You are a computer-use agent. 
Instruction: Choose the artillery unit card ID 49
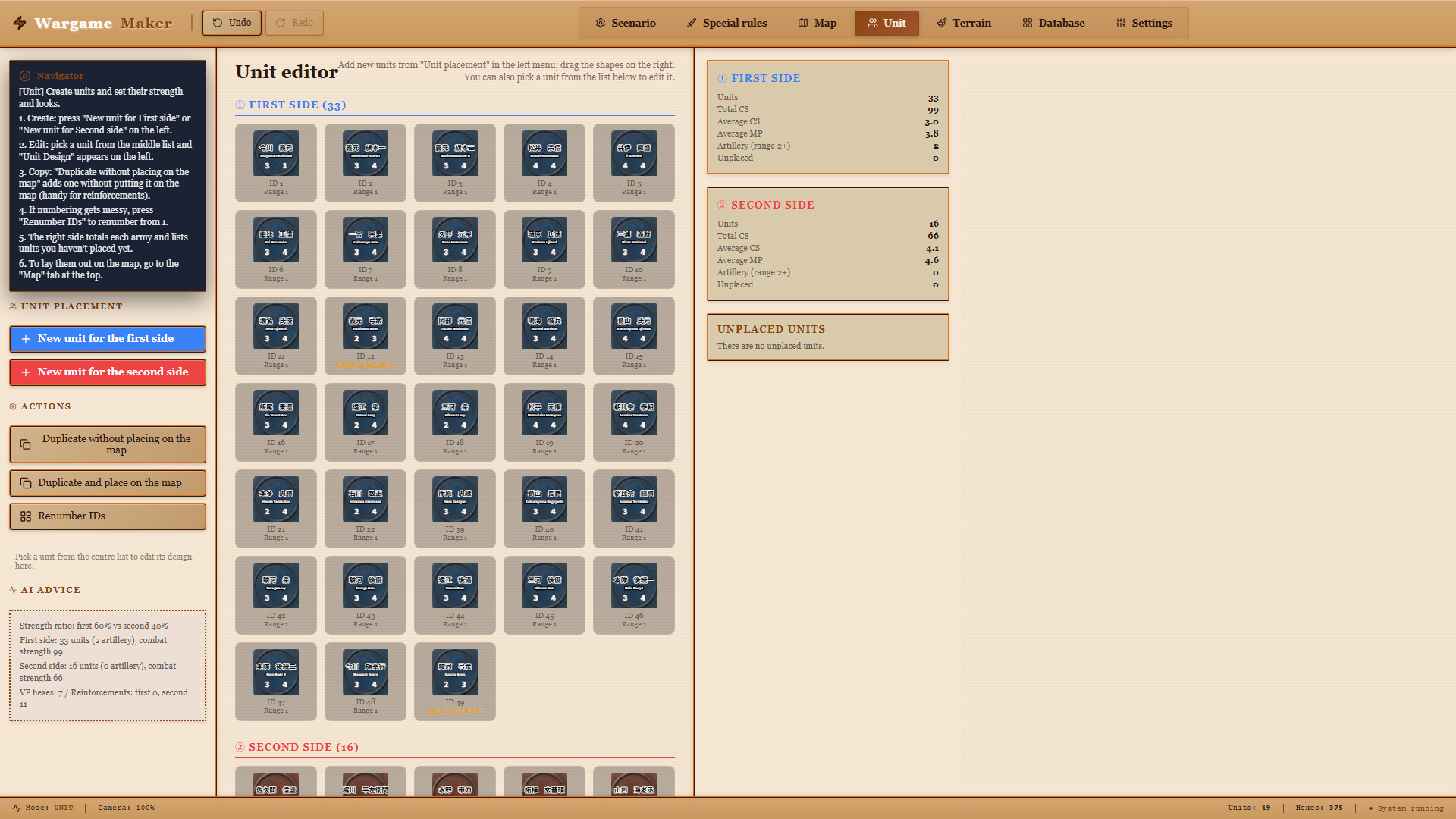[x=455, y=682]
